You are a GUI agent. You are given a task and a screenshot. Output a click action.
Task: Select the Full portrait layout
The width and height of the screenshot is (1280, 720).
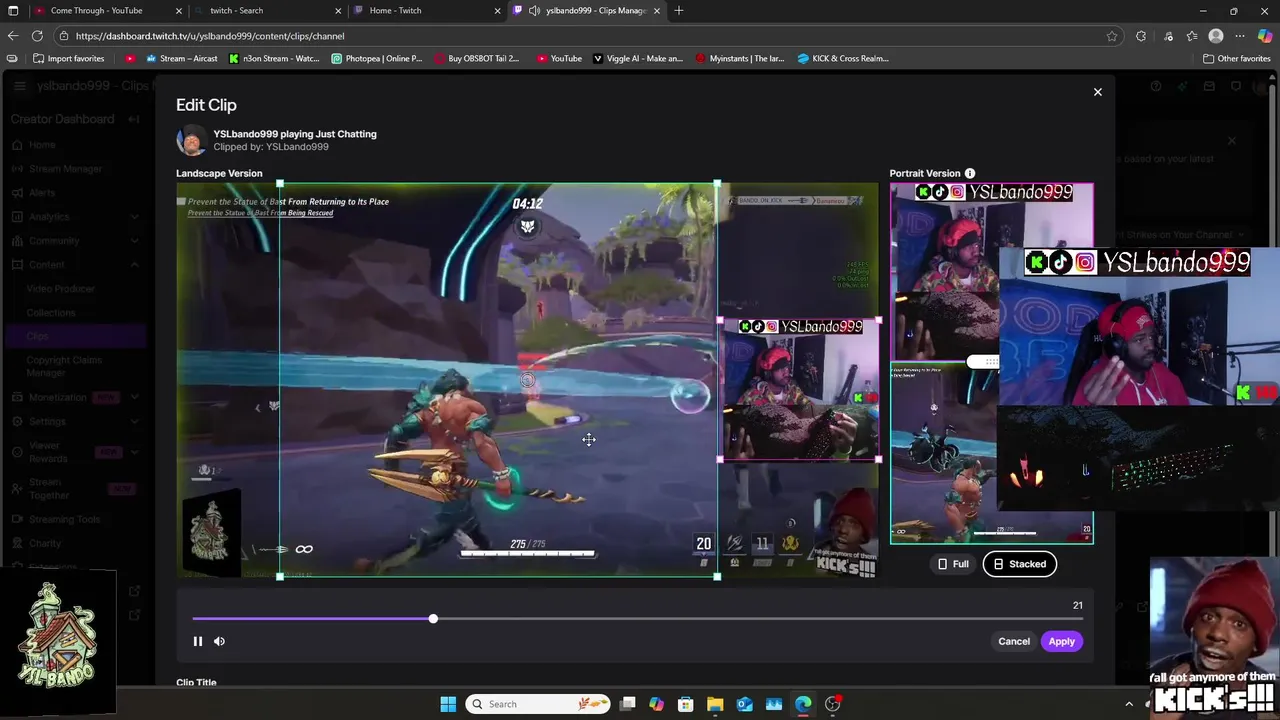952,564
